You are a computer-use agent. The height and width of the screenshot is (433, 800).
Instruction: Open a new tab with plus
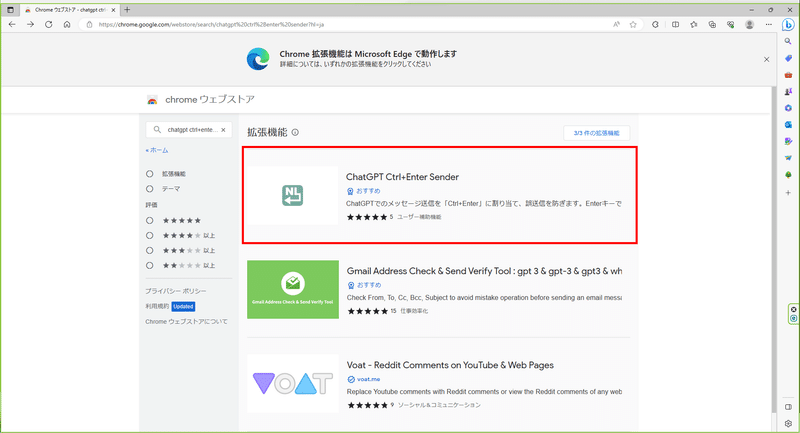point(127,10)
